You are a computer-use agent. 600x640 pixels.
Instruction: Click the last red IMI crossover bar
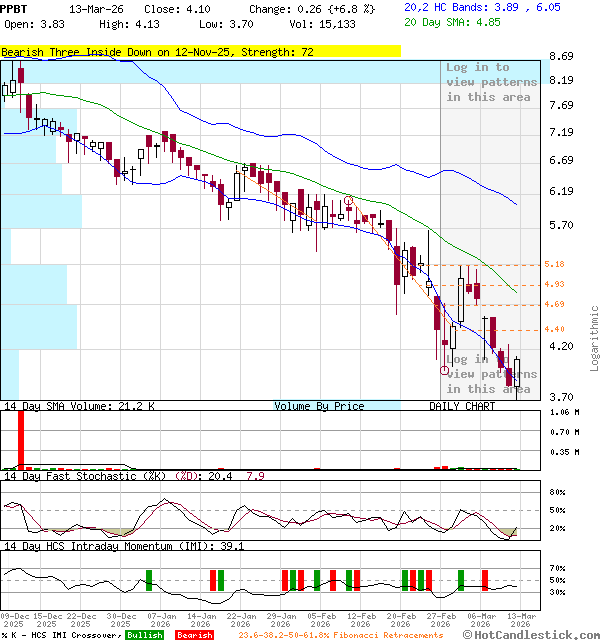click(x=485, y=580)
